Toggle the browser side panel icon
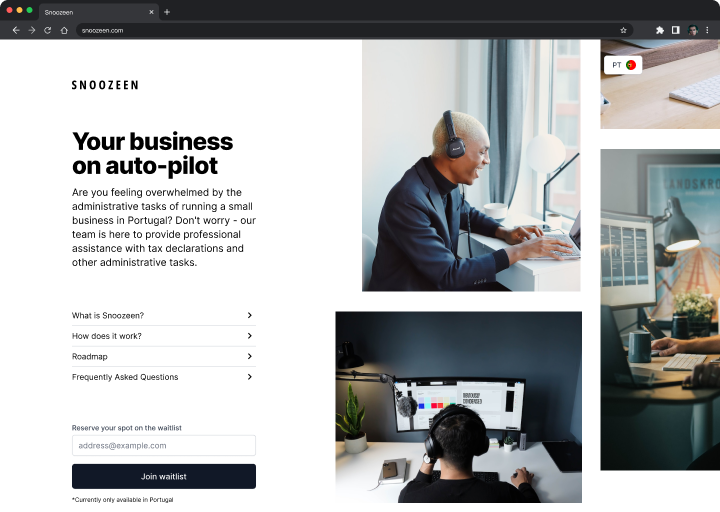 675,30
